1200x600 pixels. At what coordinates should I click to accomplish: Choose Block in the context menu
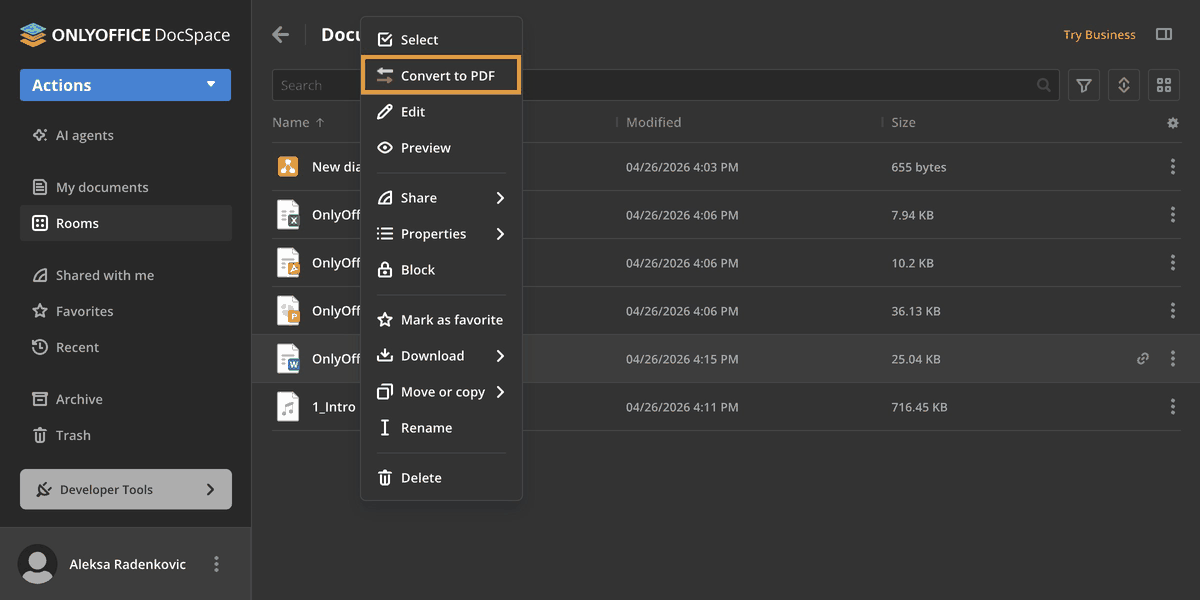[441, 270]
